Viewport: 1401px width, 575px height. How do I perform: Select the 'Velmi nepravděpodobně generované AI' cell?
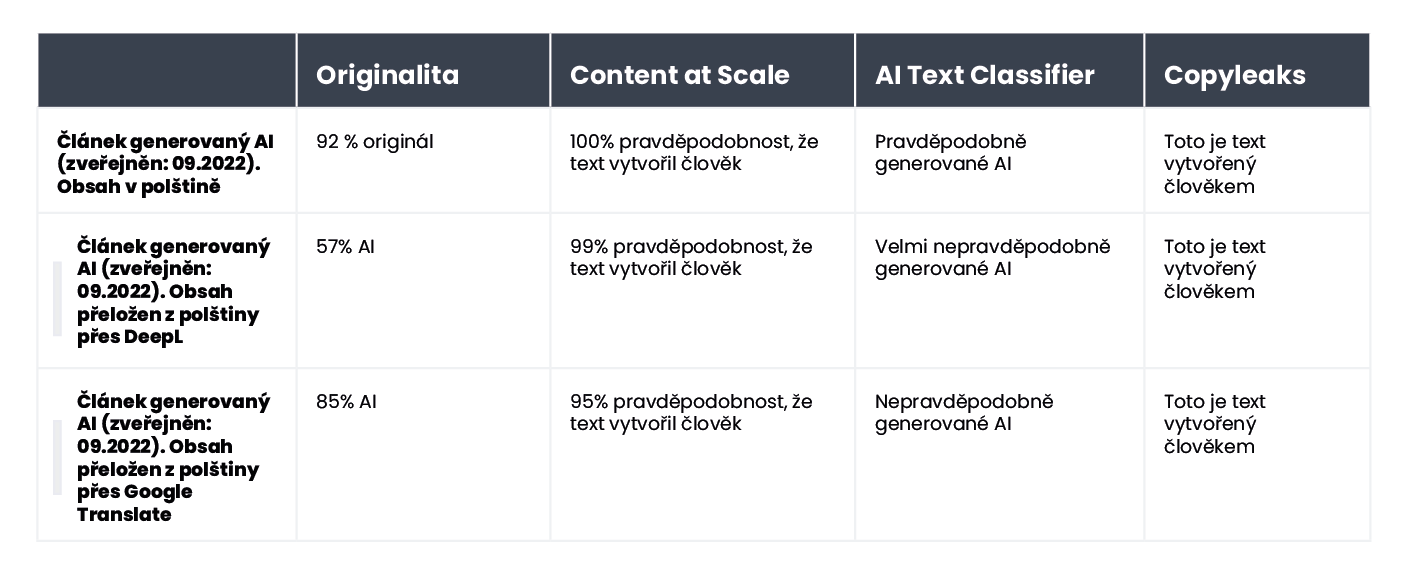pyautogui.click(x=992, y=257)
